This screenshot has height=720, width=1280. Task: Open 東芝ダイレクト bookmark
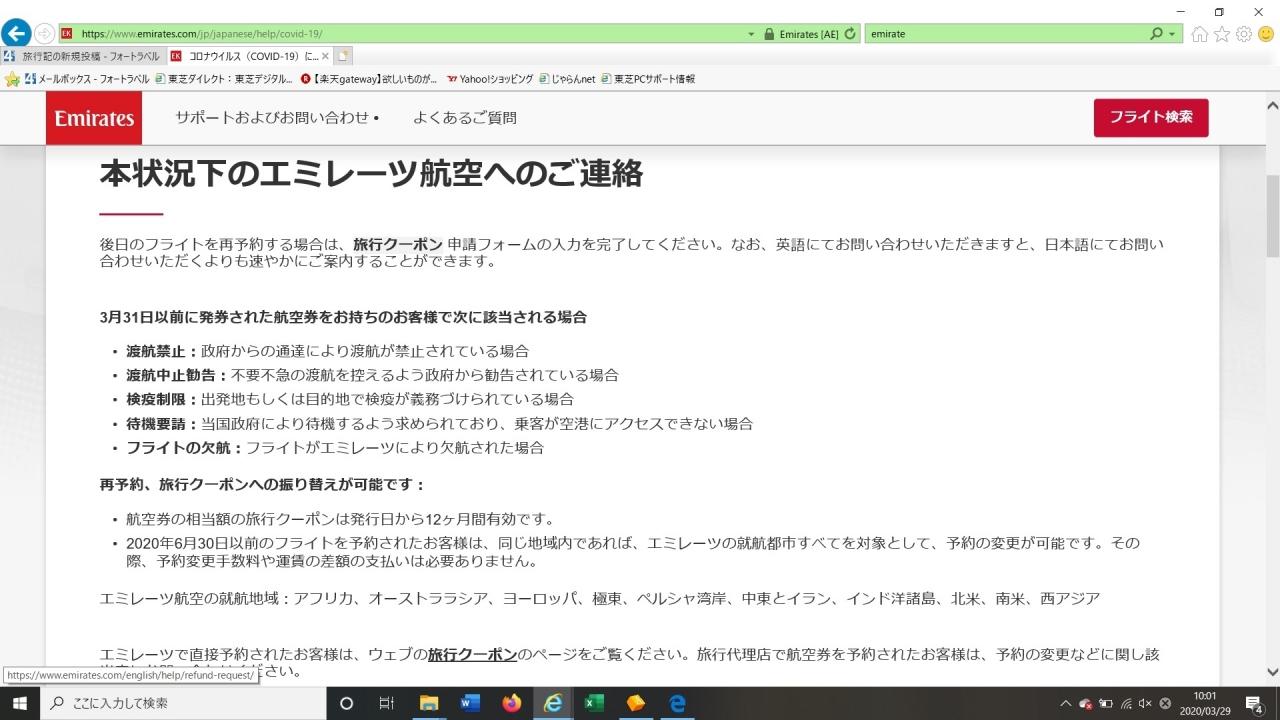point(224,78)
